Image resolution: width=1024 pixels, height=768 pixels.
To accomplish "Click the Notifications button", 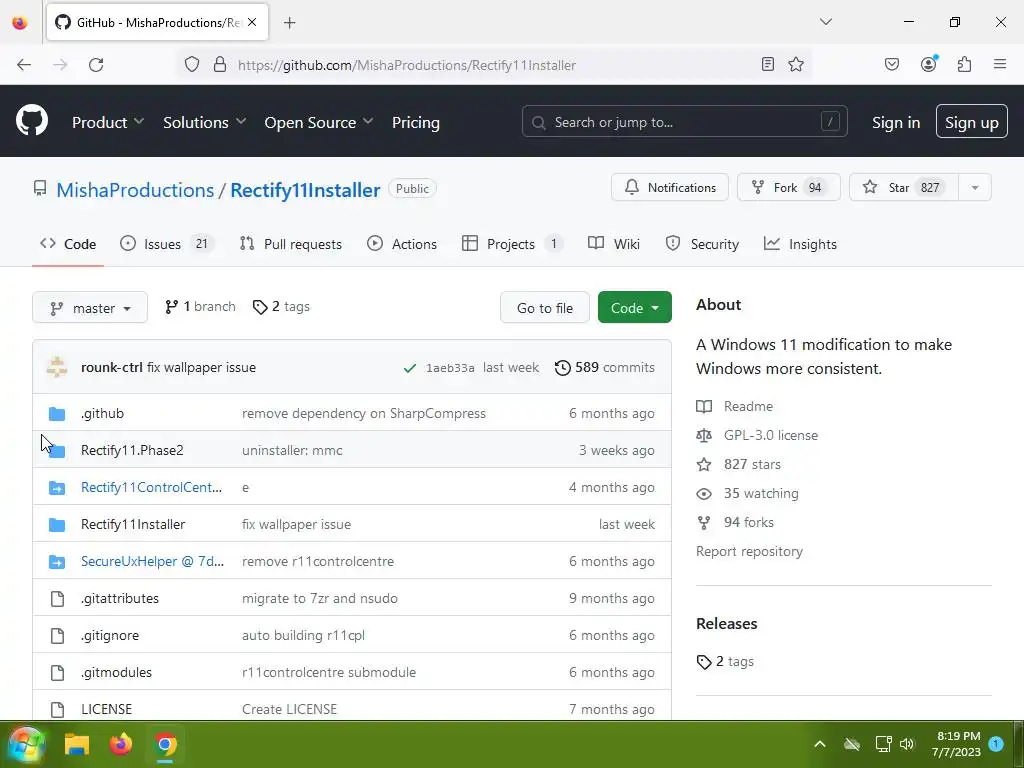I will tap(669, 187).
